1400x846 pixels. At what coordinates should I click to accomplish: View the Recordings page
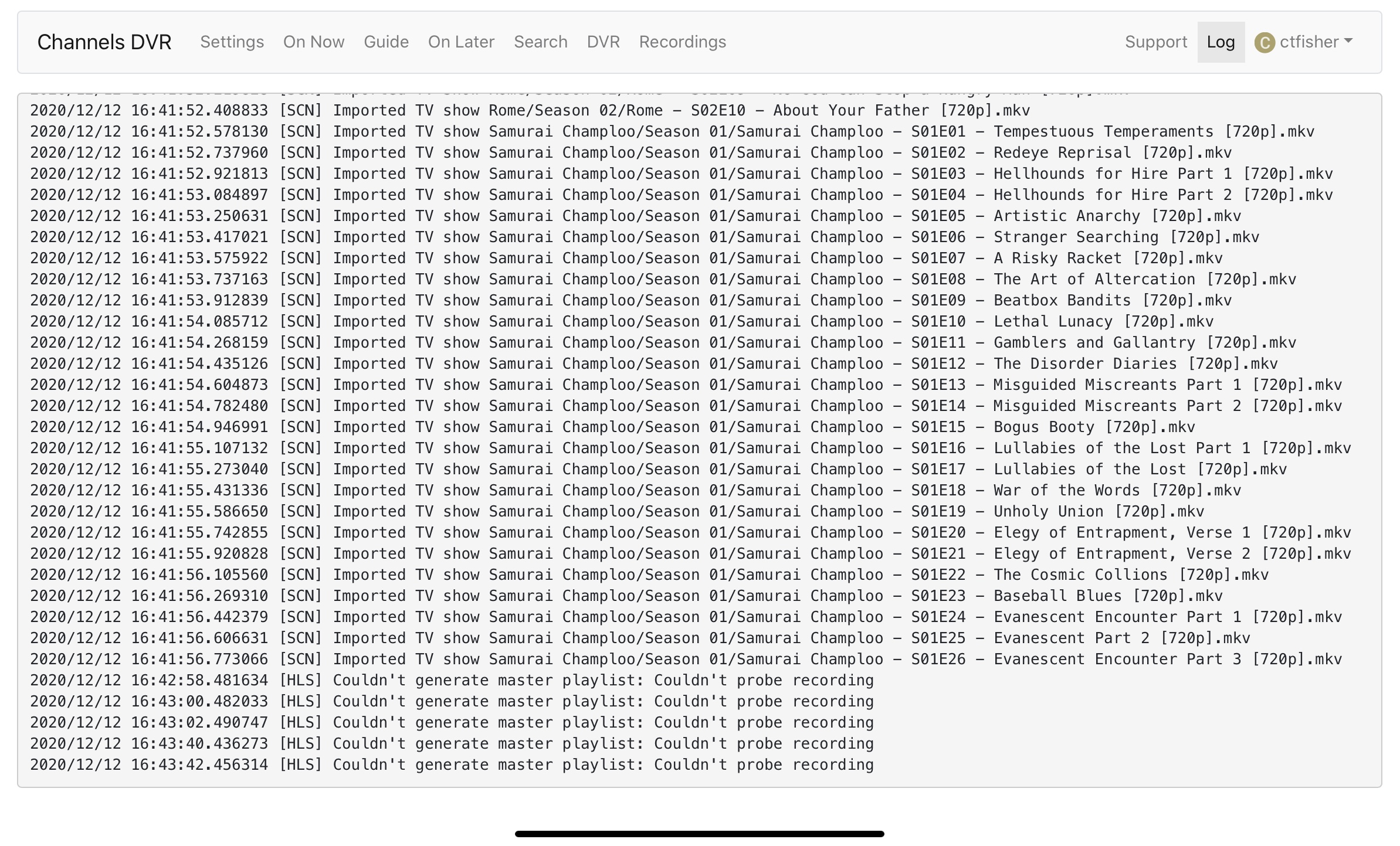[682, 42]
